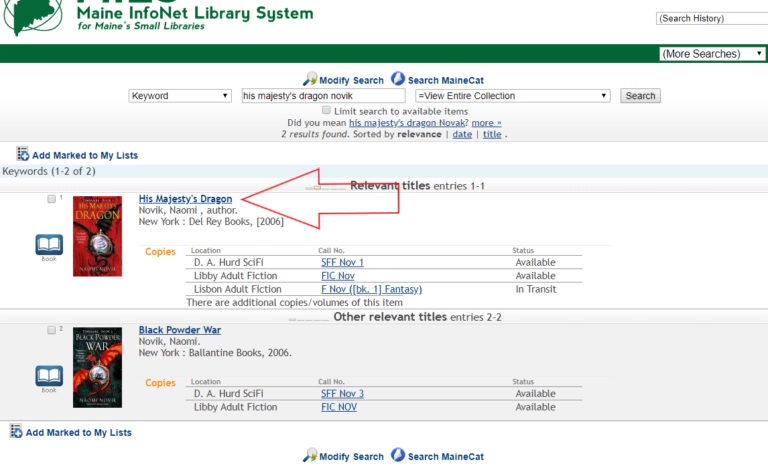The image size is (768, 468).
Task: Sort results by date
Action: pos(462,134)
